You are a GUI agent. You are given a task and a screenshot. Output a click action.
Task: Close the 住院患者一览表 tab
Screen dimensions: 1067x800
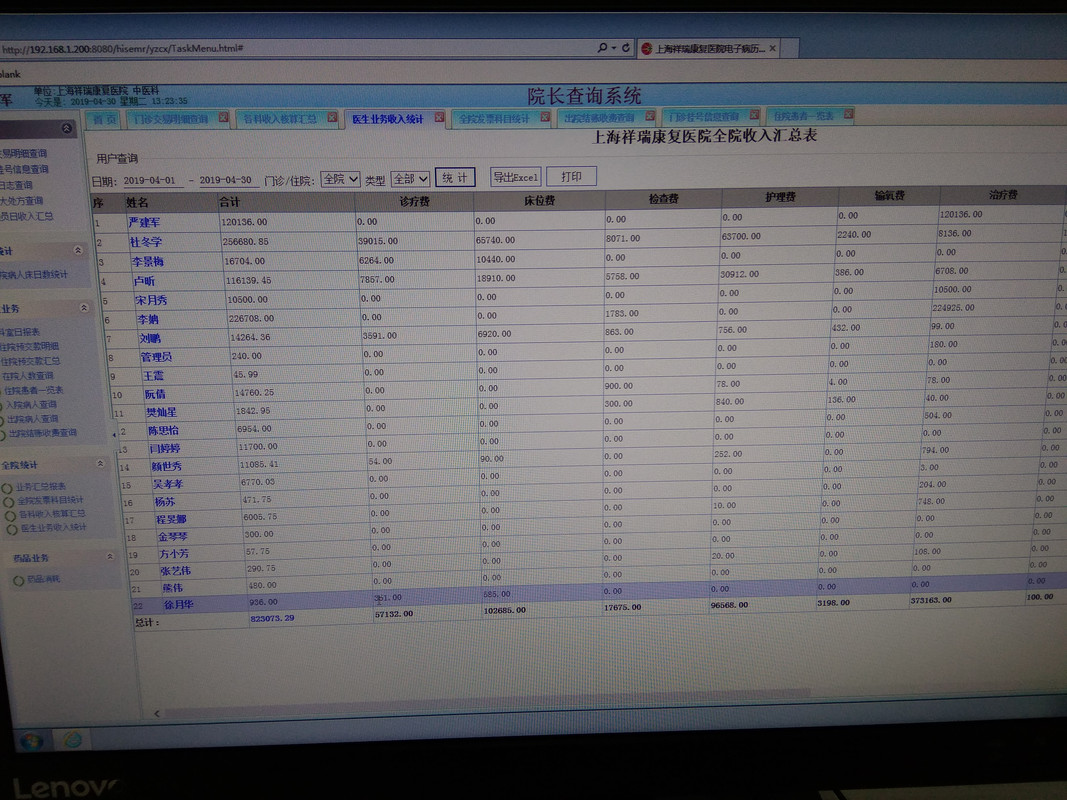(848, 114)
